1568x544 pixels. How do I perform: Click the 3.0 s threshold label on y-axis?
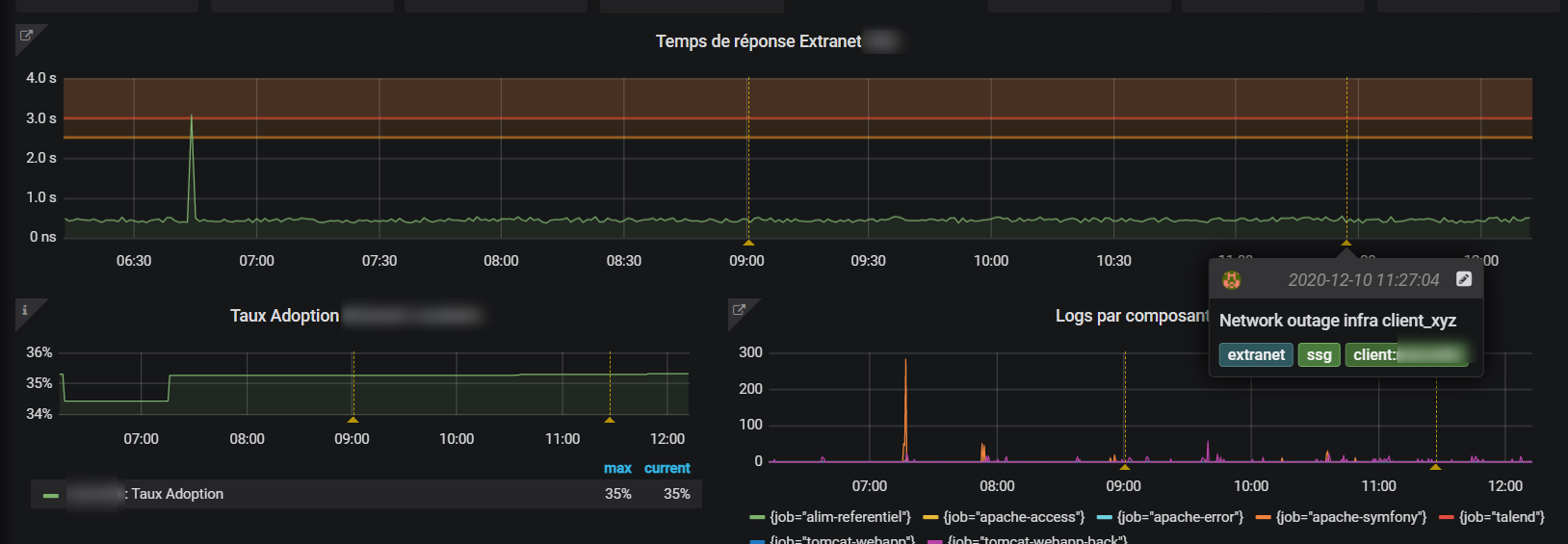pos(40,118)
